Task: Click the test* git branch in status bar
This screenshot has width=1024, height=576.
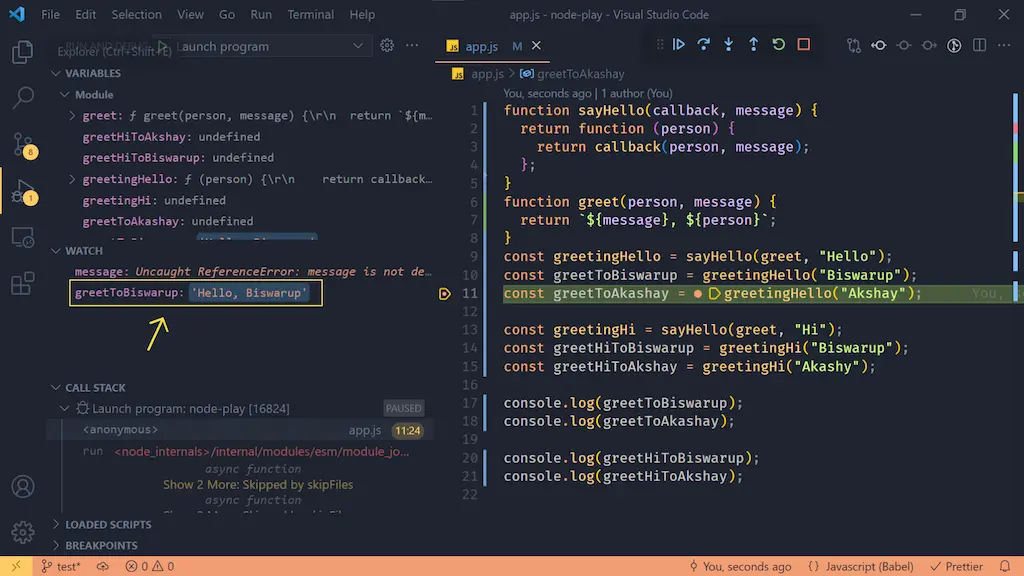Action: click(61, 566)
